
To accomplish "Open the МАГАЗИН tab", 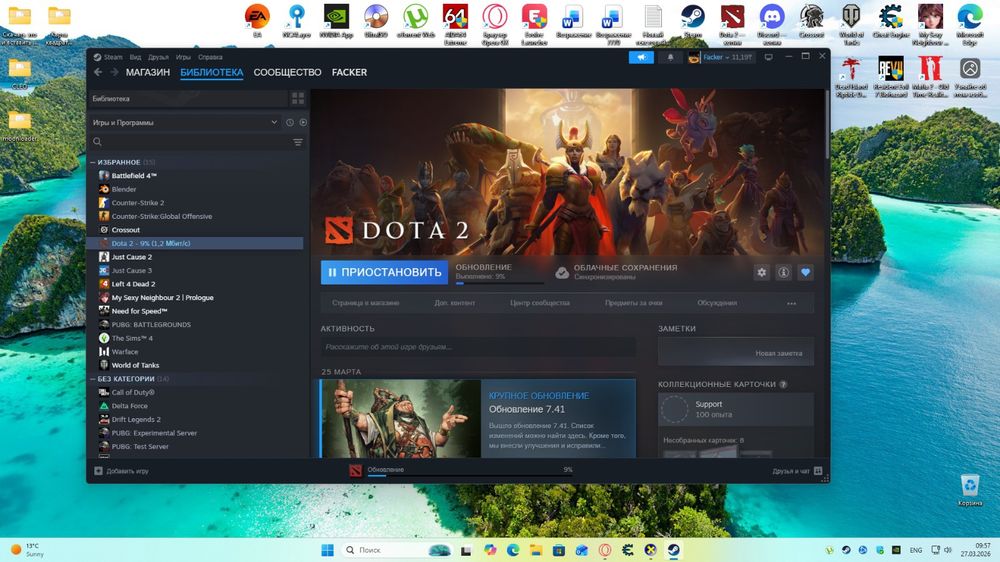I will [148, 73].
